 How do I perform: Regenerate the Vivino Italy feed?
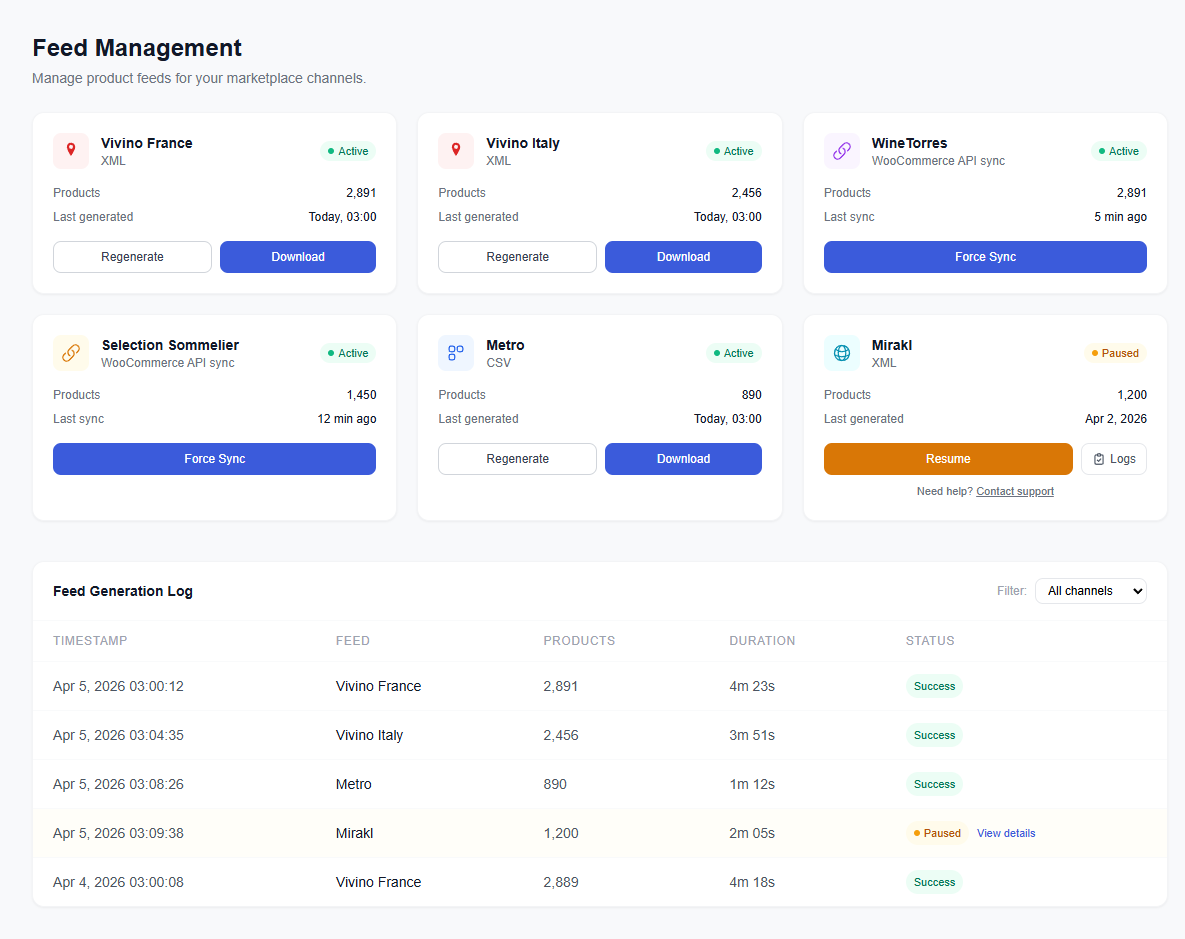tap(518, 257)
